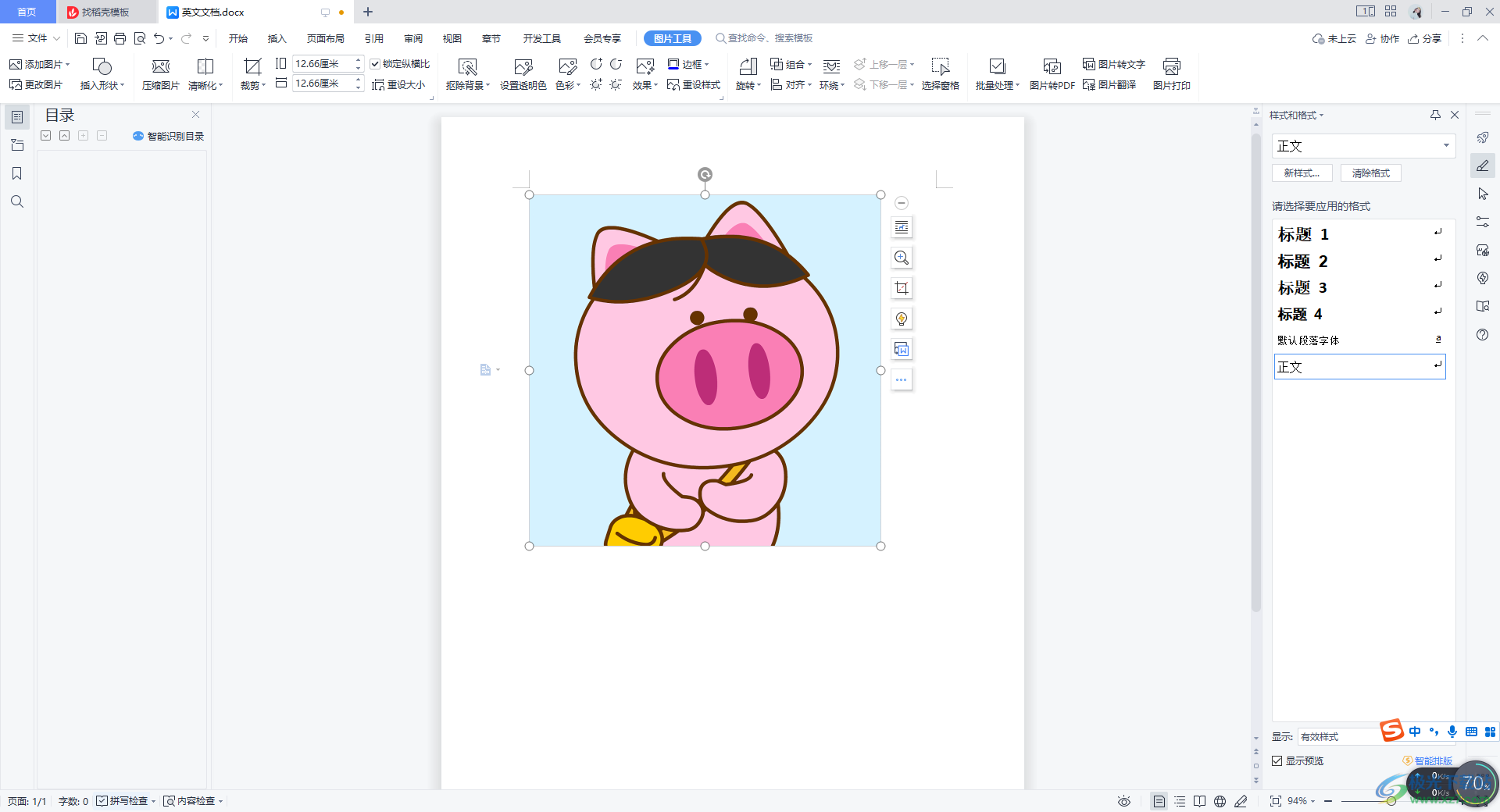Image resolution: width=1500 pixels, height=812 pixels.
Task: Click the floating lightbulb icon beside image
Action: (902, 319)
